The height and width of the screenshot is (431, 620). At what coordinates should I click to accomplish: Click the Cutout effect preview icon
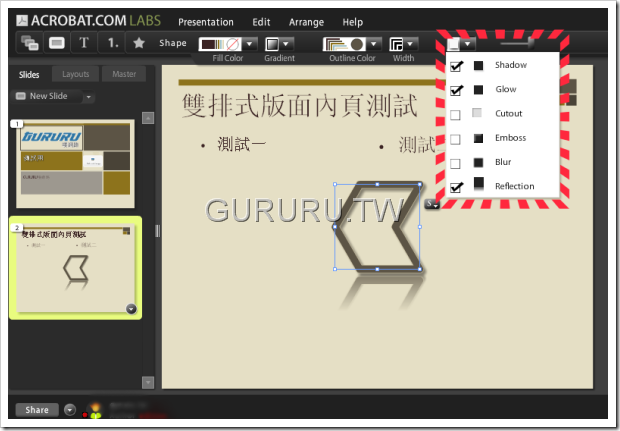click(x=477, y=113)
